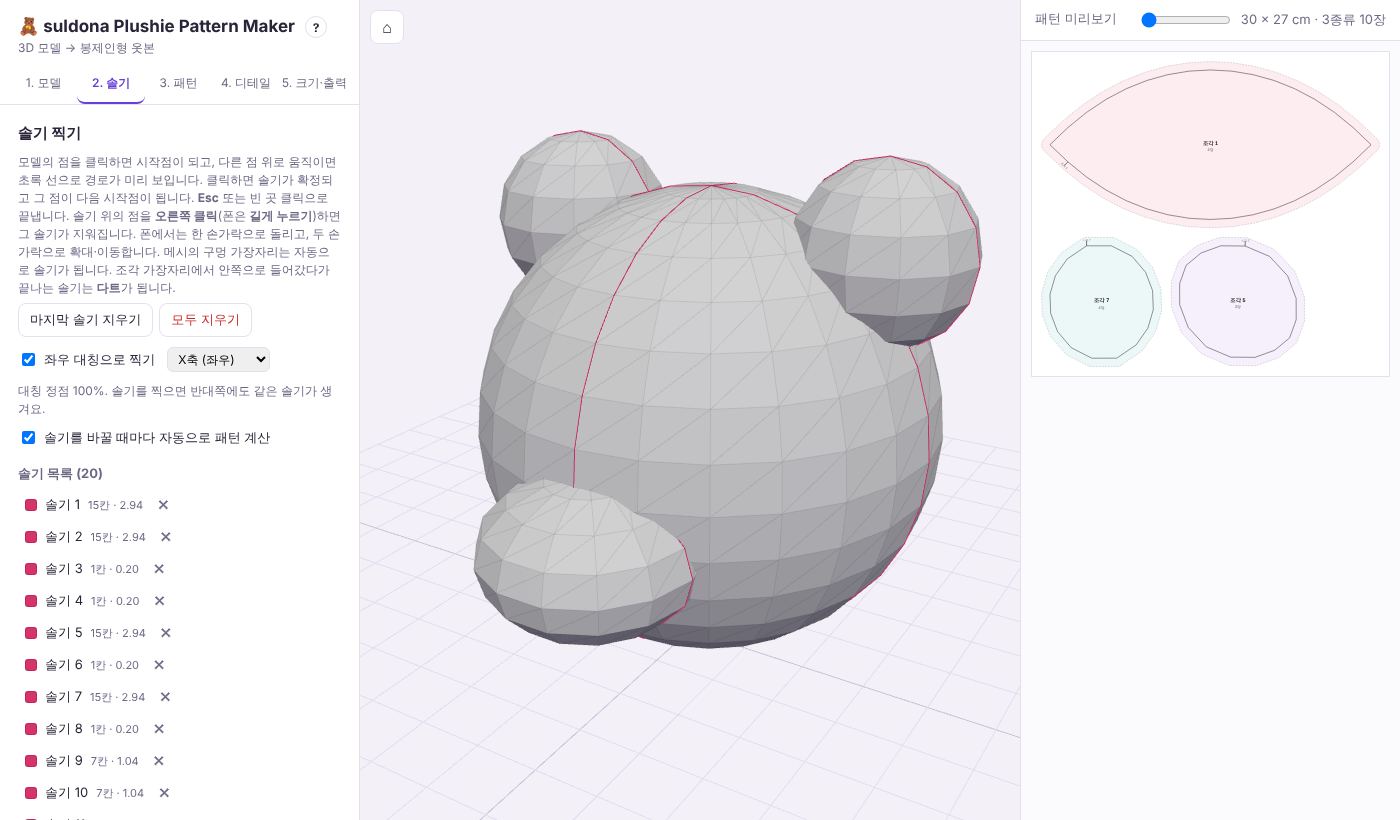Click the color swatch of 솔기 2
The image size is (1400, 820).
point(31,537)
